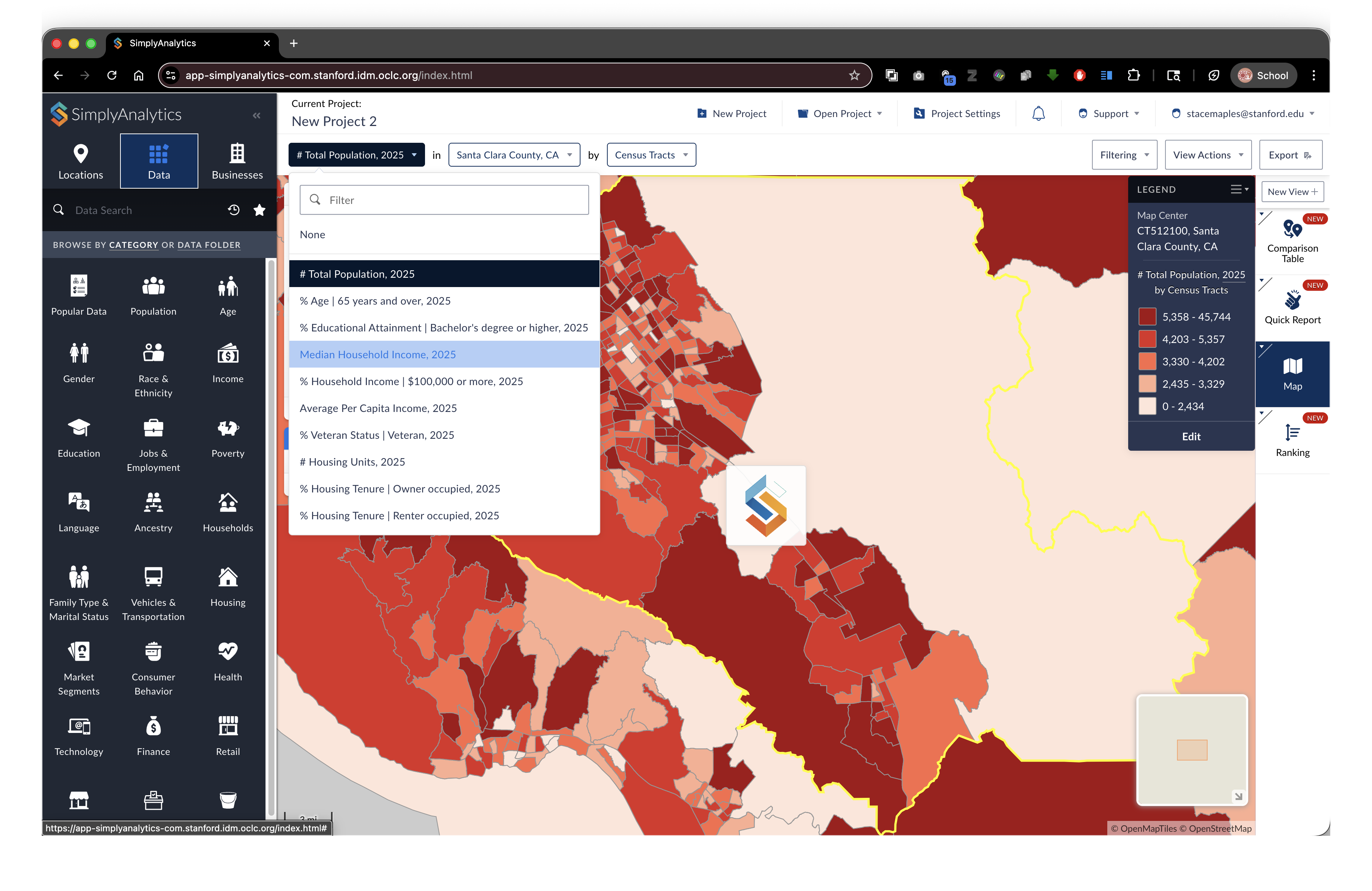Open Comparison Table view
Image resolution: width=1372 pixels, height=891 pixels.
(x=1293, y=242)
